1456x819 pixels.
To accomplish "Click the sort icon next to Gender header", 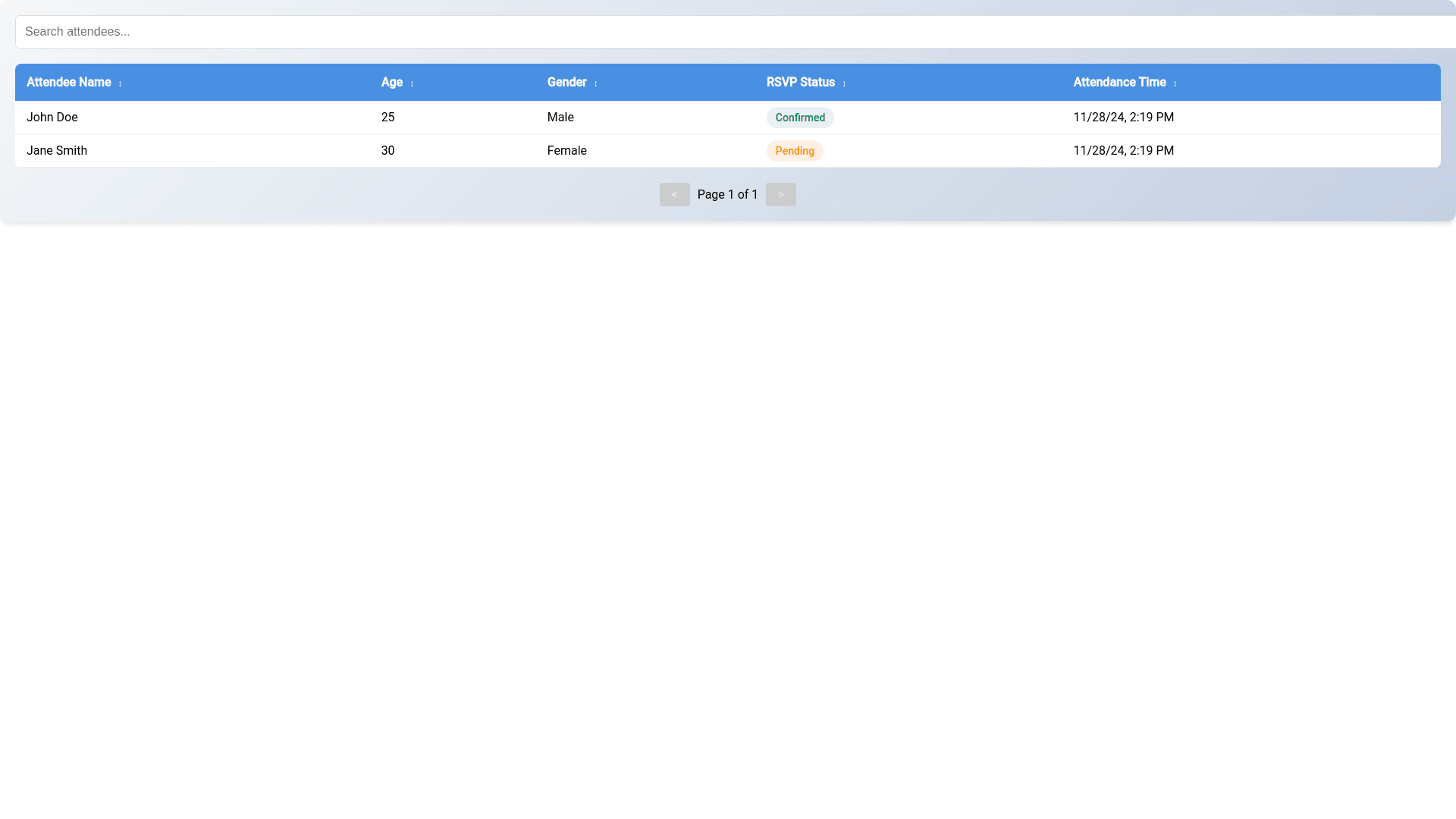I will pyautogui.click(x=595, y=83).
